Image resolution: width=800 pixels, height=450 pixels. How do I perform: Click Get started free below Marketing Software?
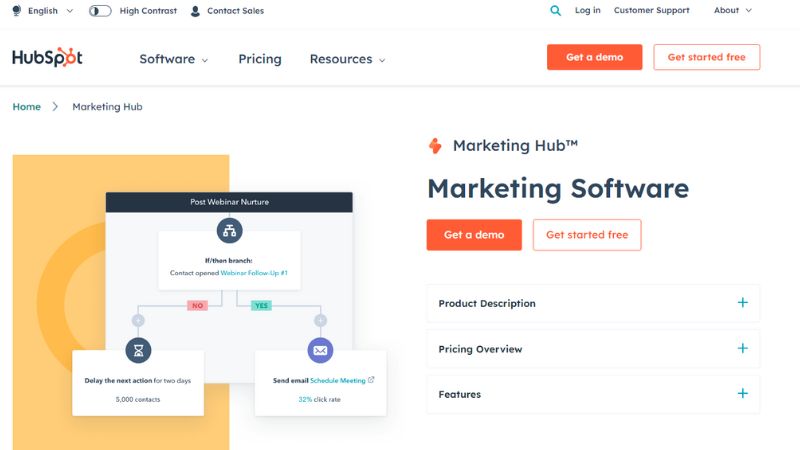(x=587, y=235)
